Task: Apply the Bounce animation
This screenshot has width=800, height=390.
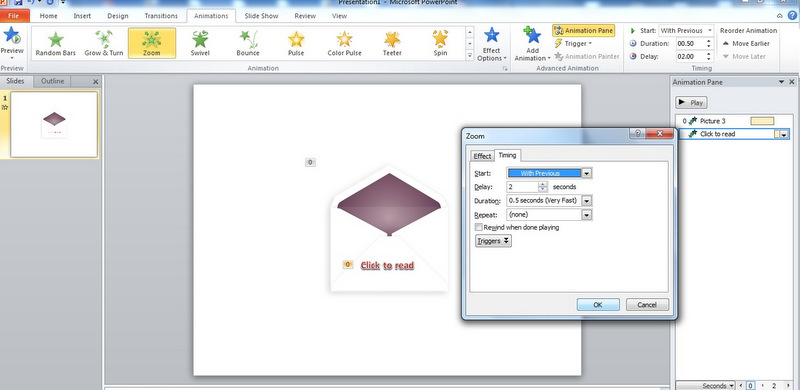Action: pyautogui.click(x=248, y=43)
